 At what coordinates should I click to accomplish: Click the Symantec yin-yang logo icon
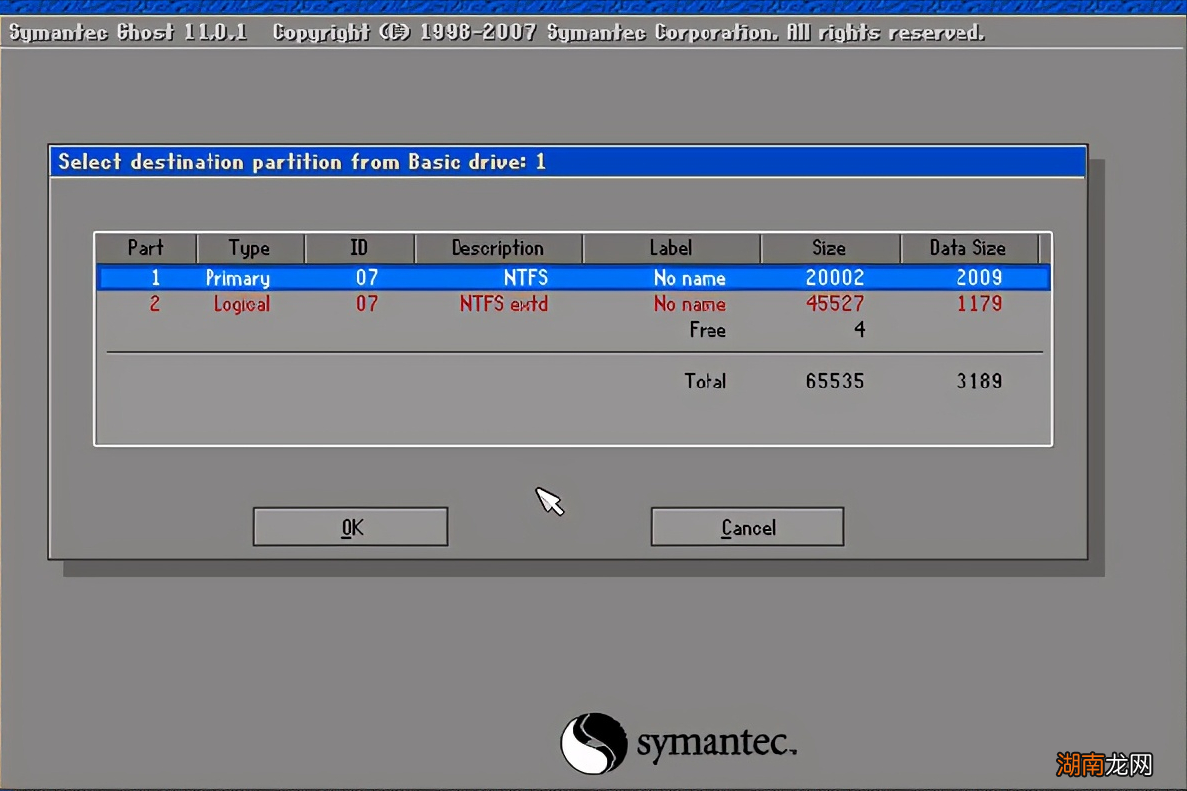click(593, 743)
